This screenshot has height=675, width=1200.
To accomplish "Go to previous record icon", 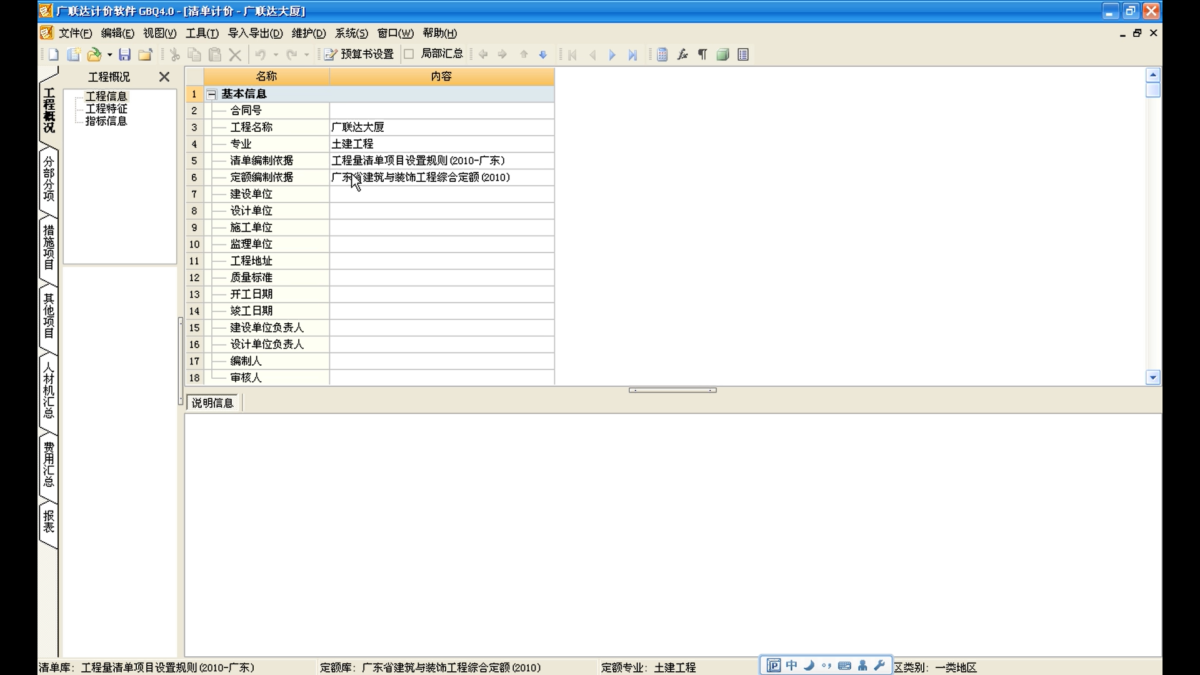I will tap(592, 55).
